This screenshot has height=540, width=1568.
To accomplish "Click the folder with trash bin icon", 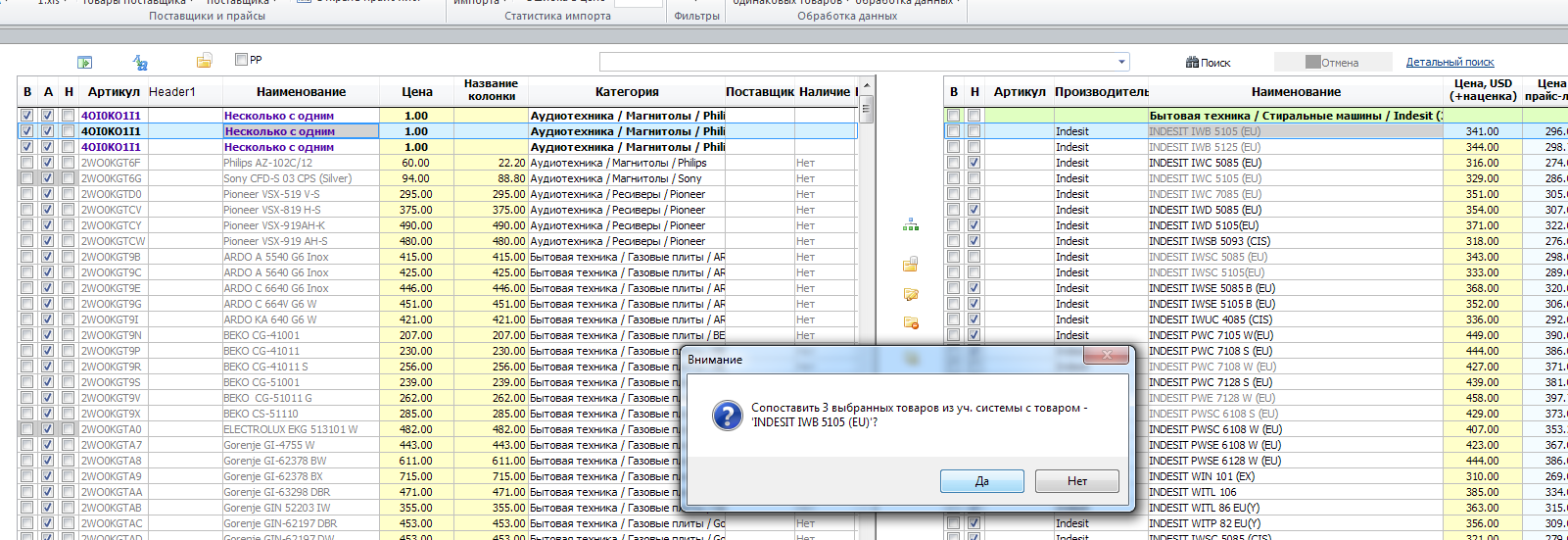I will pyautogui.click(x=911, y=264).
